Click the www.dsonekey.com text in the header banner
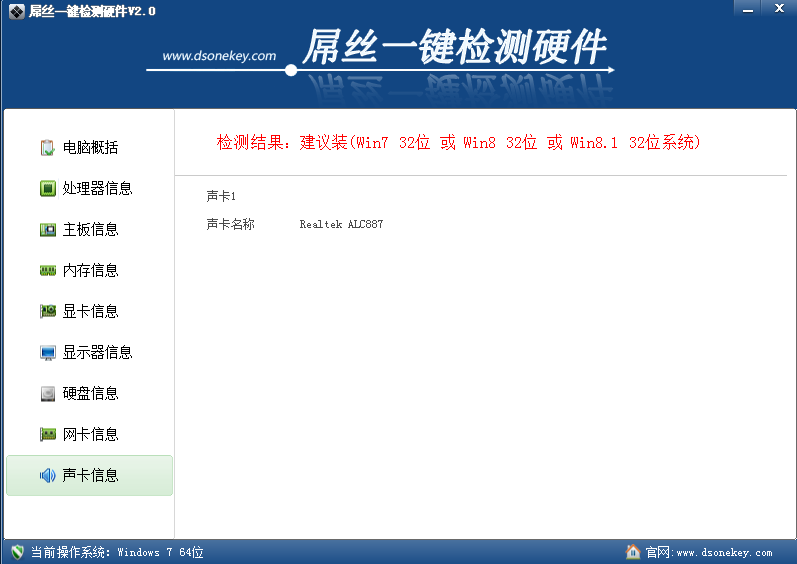 219,56
